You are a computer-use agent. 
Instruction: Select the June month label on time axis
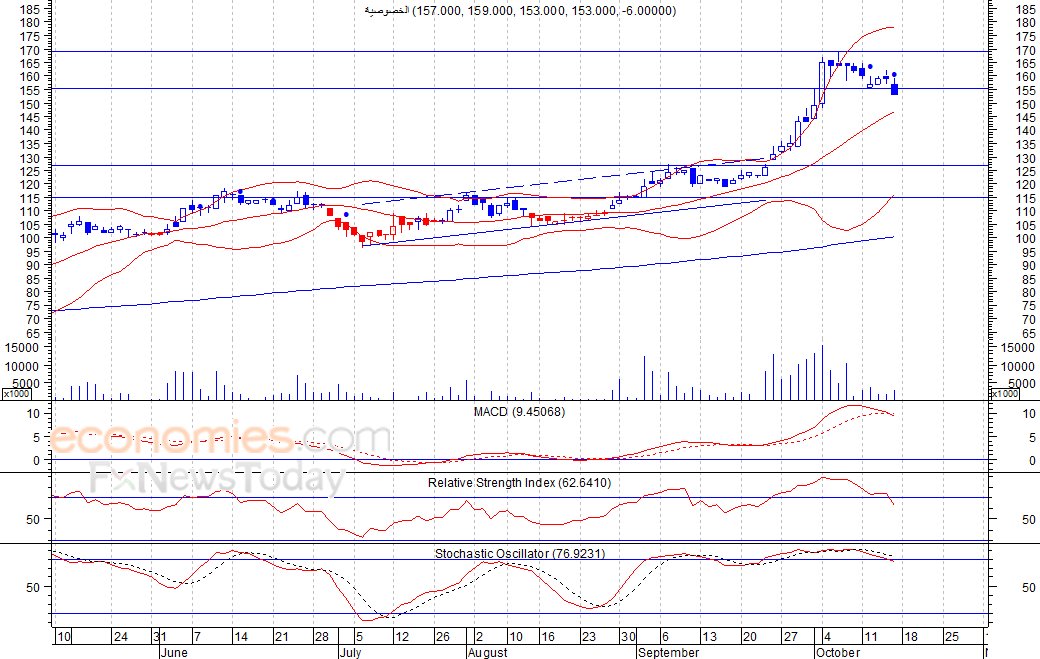[x=174, y=652]
